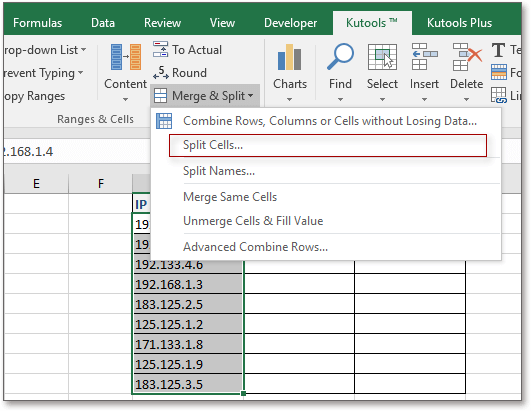Viewport: 531px width, 411px height.
Task: Expand the Charts dropdown arrow
Action: [x=289, y=100]
